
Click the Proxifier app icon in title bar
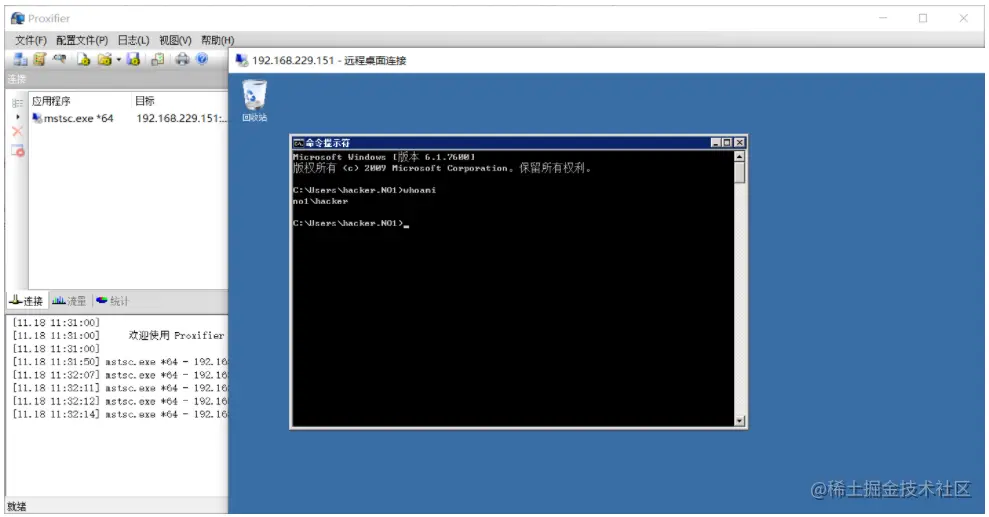pyautogui.click(x=18, y=18)
